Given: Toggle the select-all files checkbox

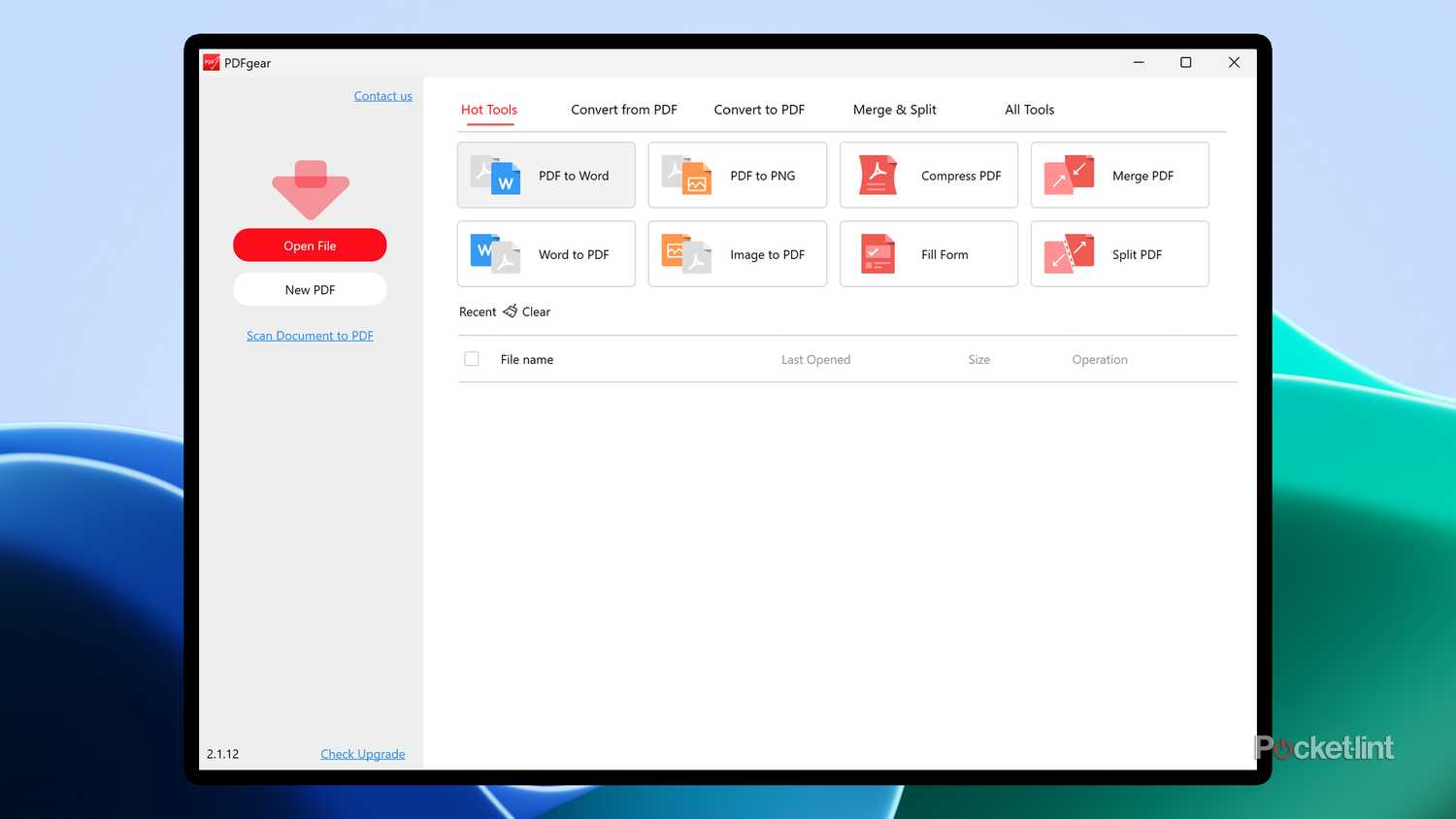Looking at the screenshot, I should pyautogui.click(x=472, y=358).
